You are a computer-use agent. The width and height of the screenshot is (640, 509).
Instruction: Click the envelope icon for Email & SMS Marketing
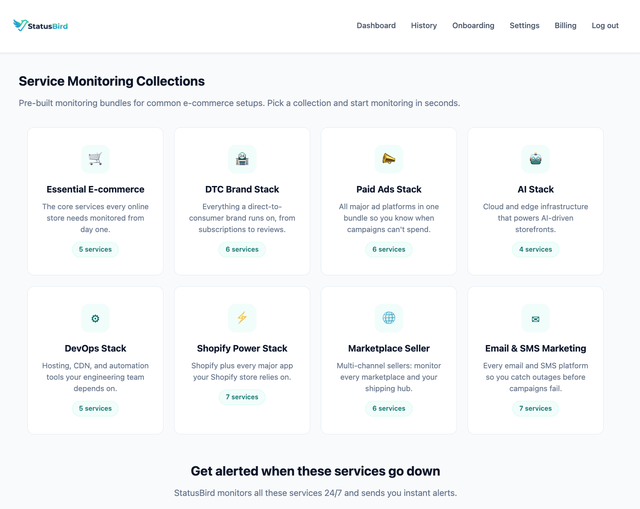point(536,318)
